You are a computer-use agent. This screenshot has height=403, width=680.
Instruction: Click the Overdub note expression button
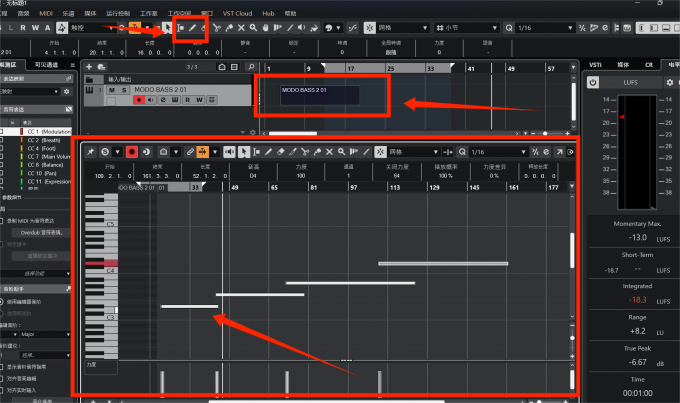pos(42,233)
